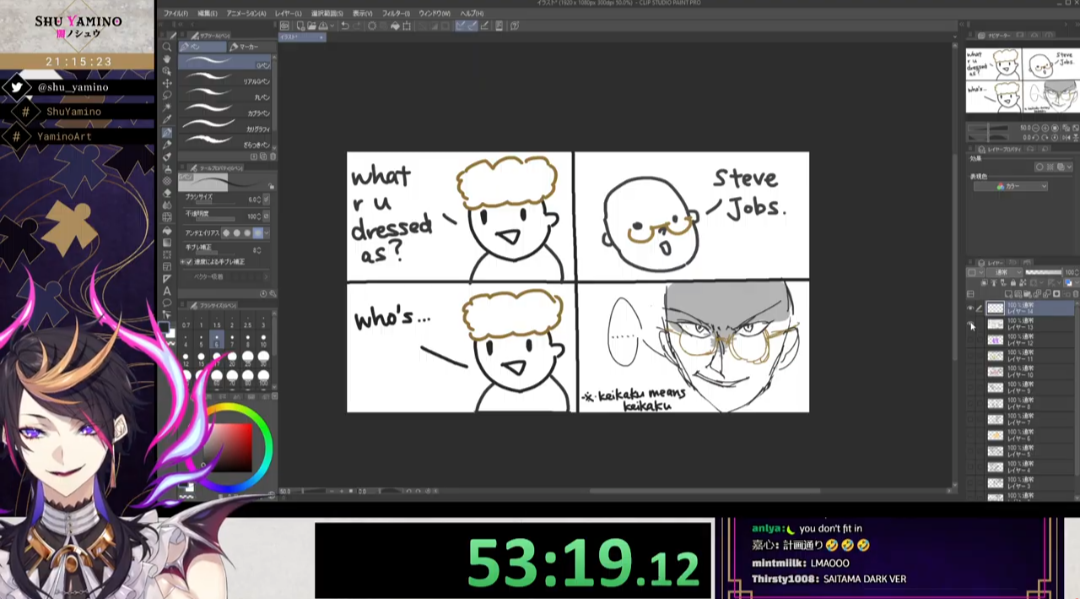Toggle the first snap-to-ruler command bar button
This screenshot has width=1080, height=599.
point(460,26)
